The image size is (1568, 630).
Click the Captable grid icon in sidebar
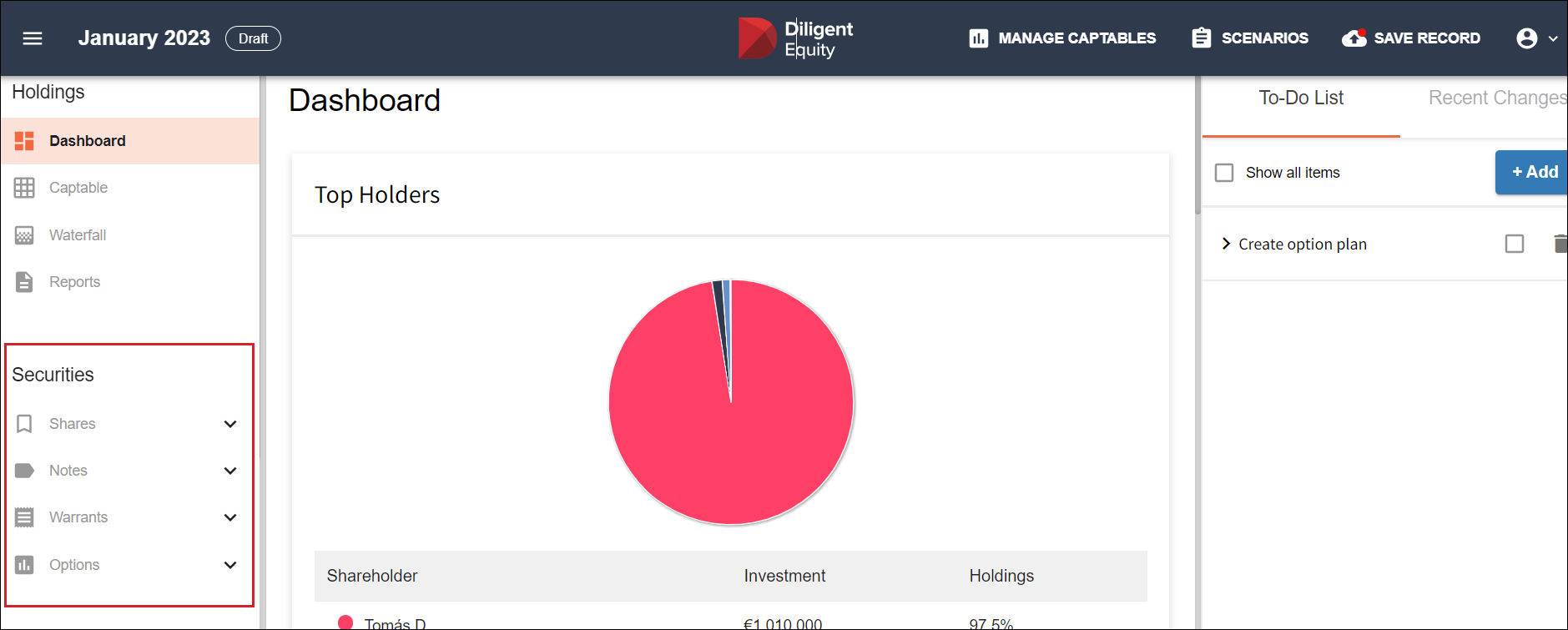tap(24, 188)
